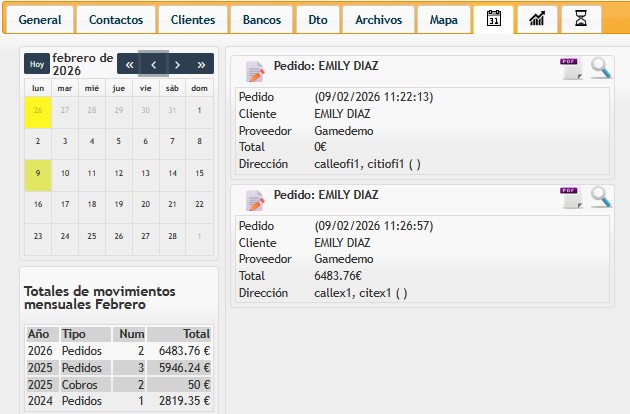The width and height of the screenshot is (630, 414).
Task: View details magnifier for the 11:26:57 order
Action: tap(601, 197)
